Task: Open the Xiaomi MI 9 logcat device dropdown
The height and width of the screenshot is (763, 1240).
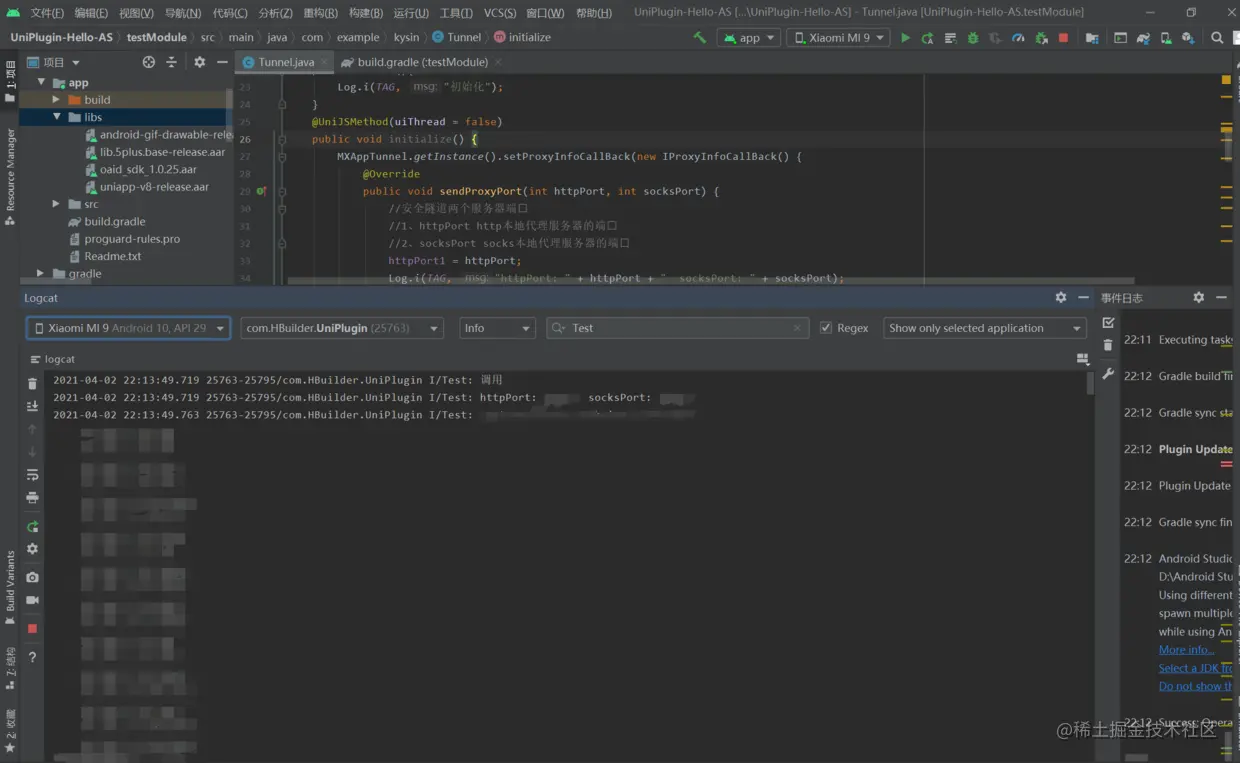Action: click(x=128, y=328)
